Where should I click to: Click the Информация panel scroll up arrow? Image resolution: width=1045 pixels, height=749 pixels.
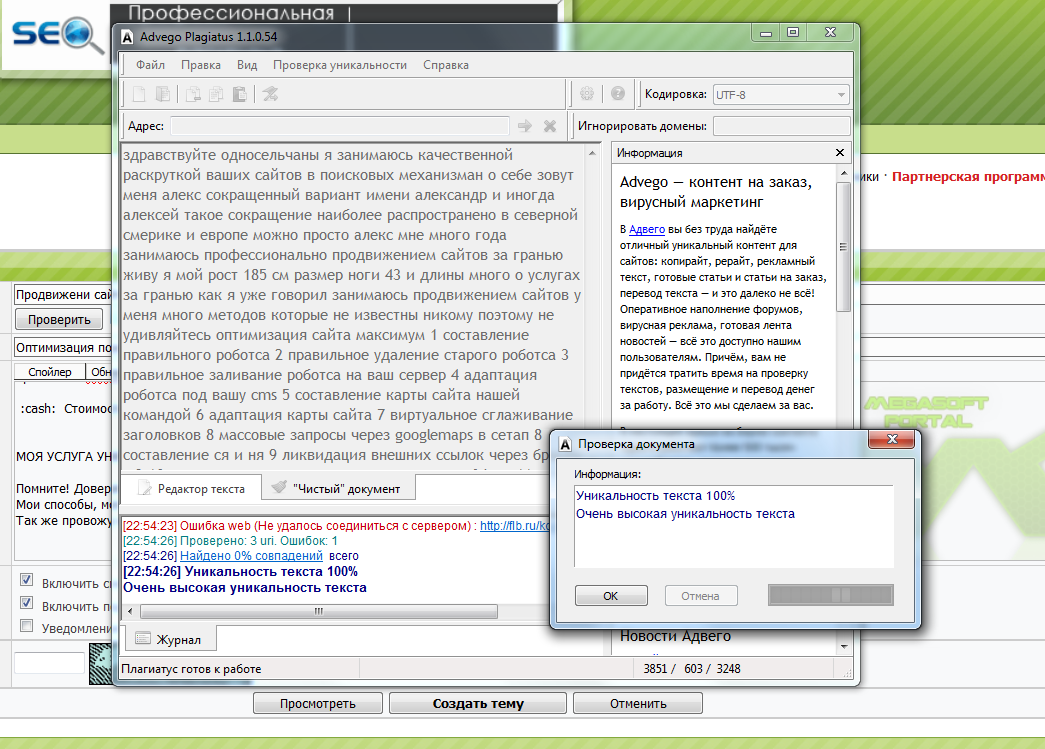844,173
